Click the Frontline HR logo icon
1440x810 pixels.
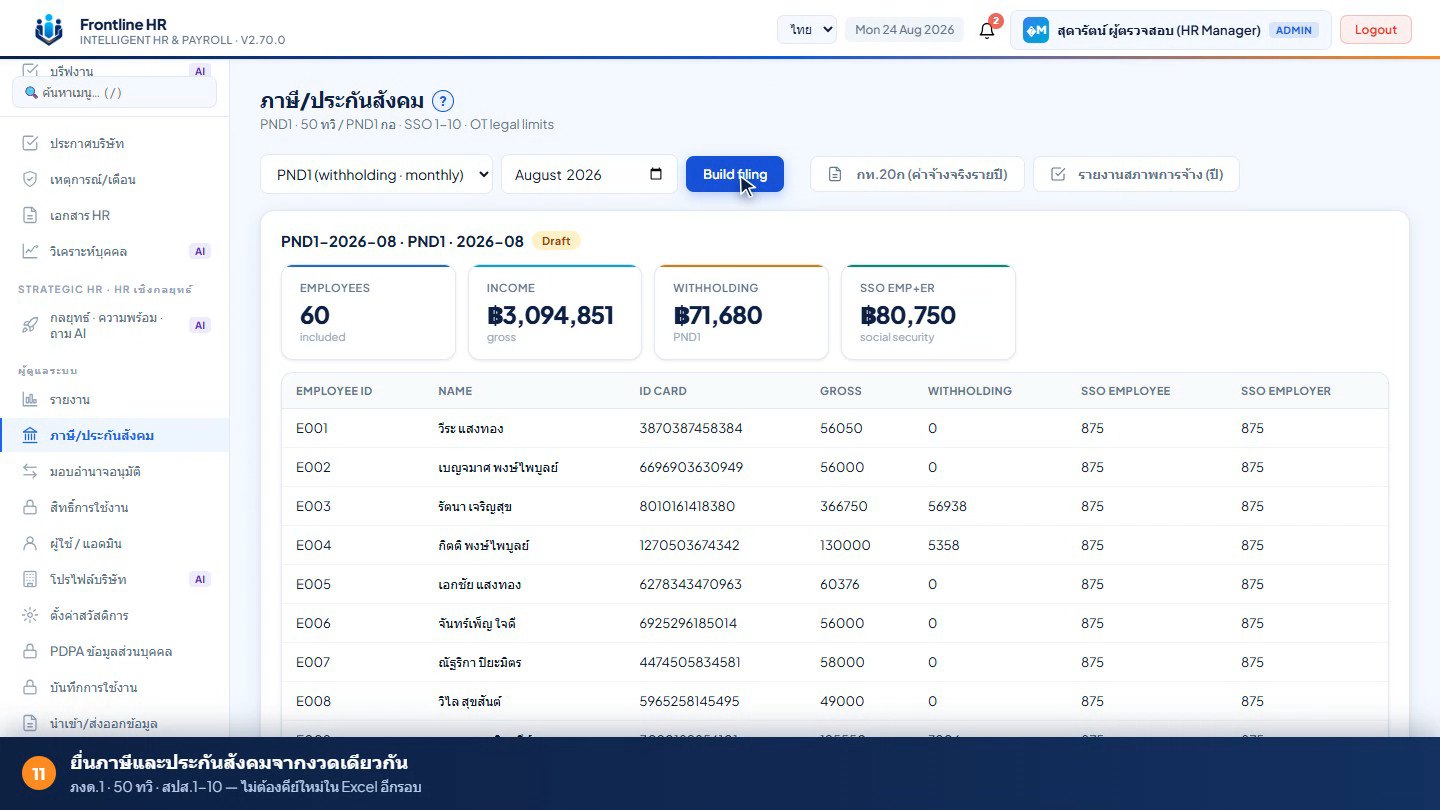click(x=48, y=30)
